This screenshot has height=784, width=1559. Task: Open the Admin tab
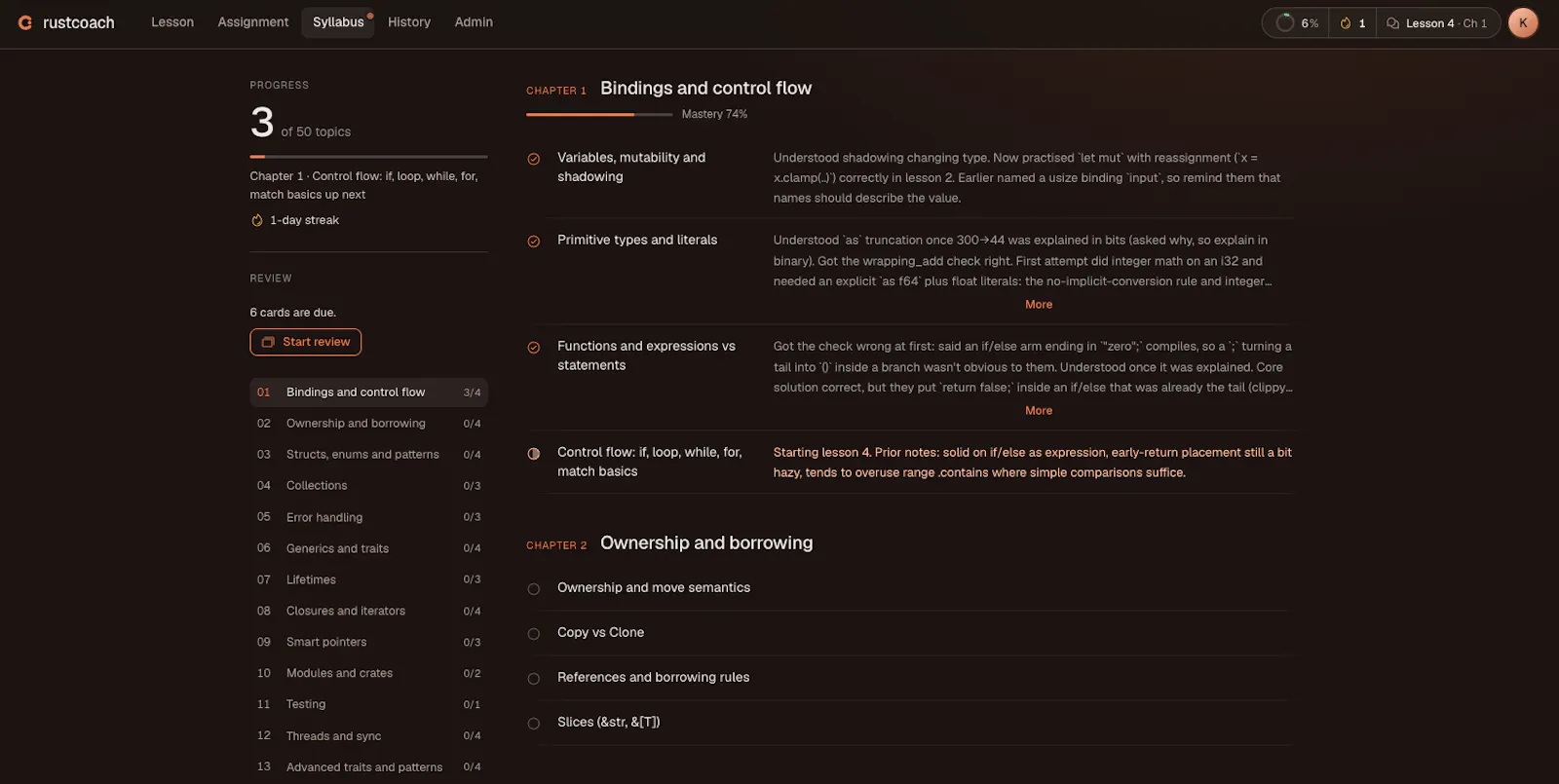coord(474,22)
